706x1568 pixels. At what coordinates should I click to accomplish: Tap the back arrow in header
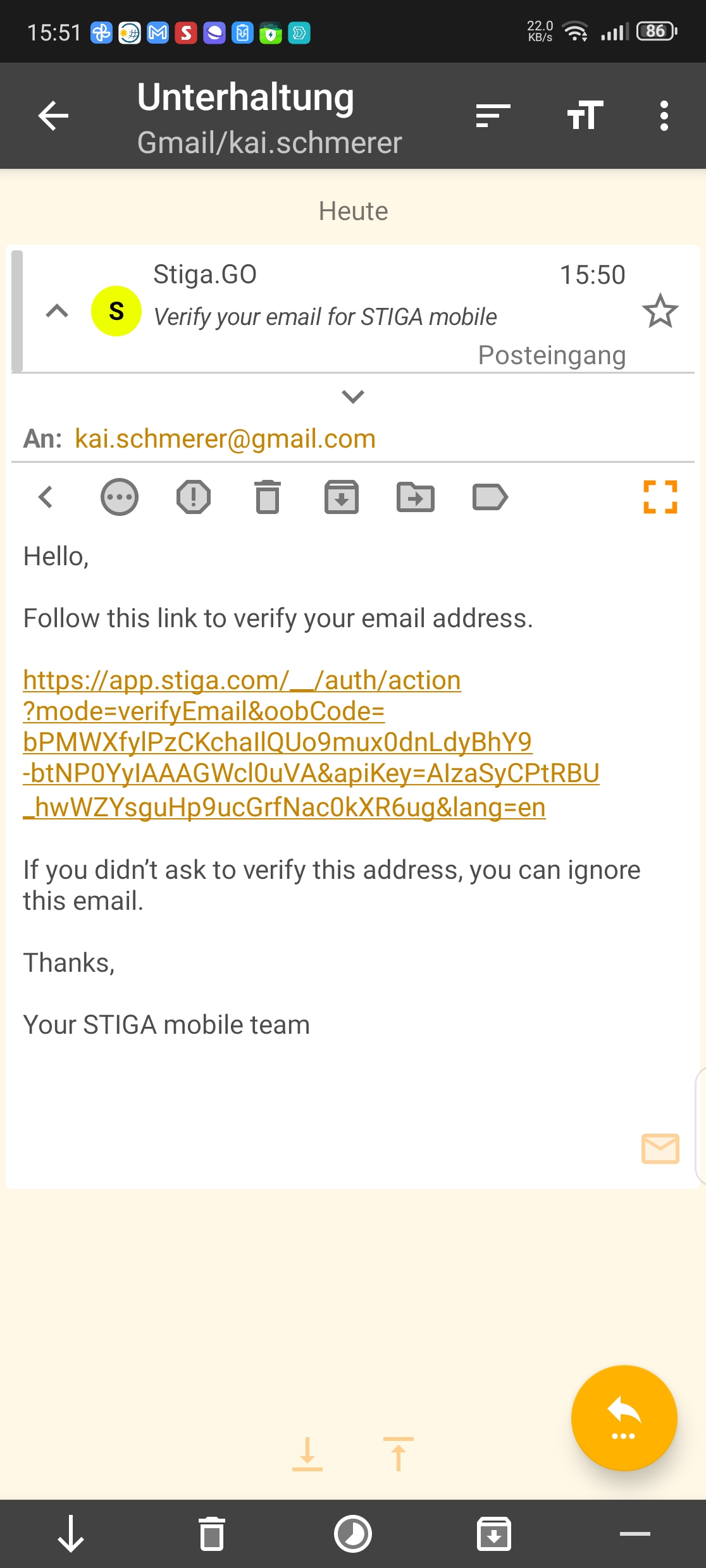point(53,116)
